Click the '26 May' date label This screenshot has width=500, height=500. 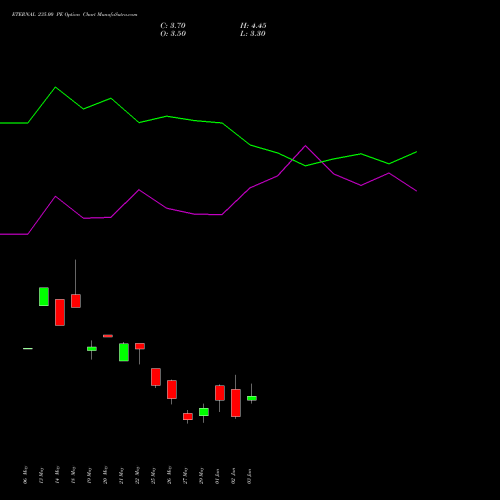tap(170, 475)
